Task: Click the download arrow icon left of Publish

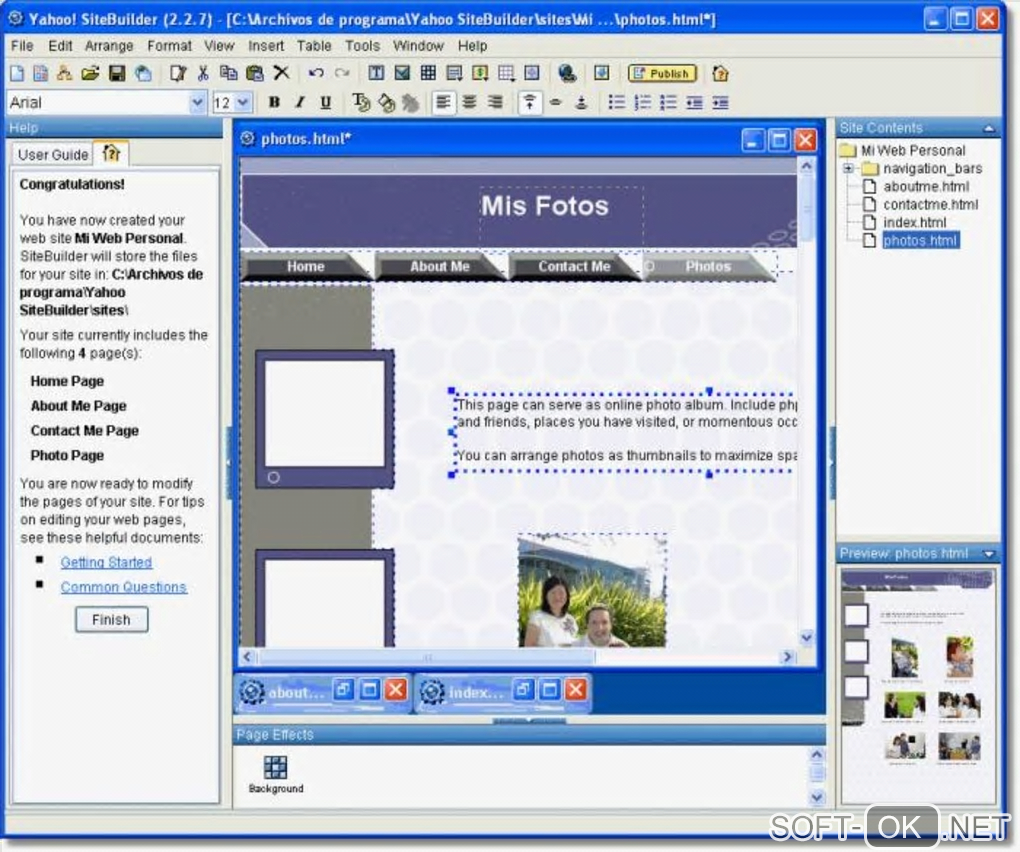Action: [602, 73]
